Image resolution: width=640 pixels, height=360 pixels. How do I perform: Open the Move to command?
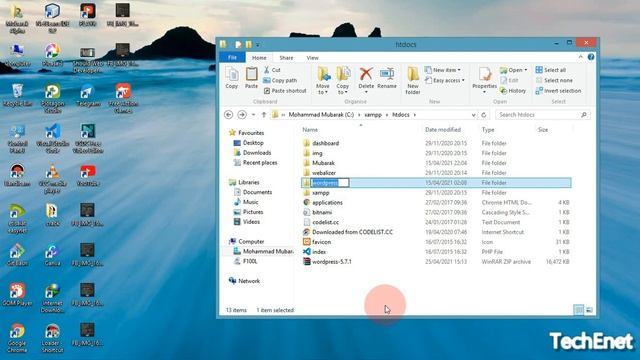pyautogui.click(x=322, y=81)
